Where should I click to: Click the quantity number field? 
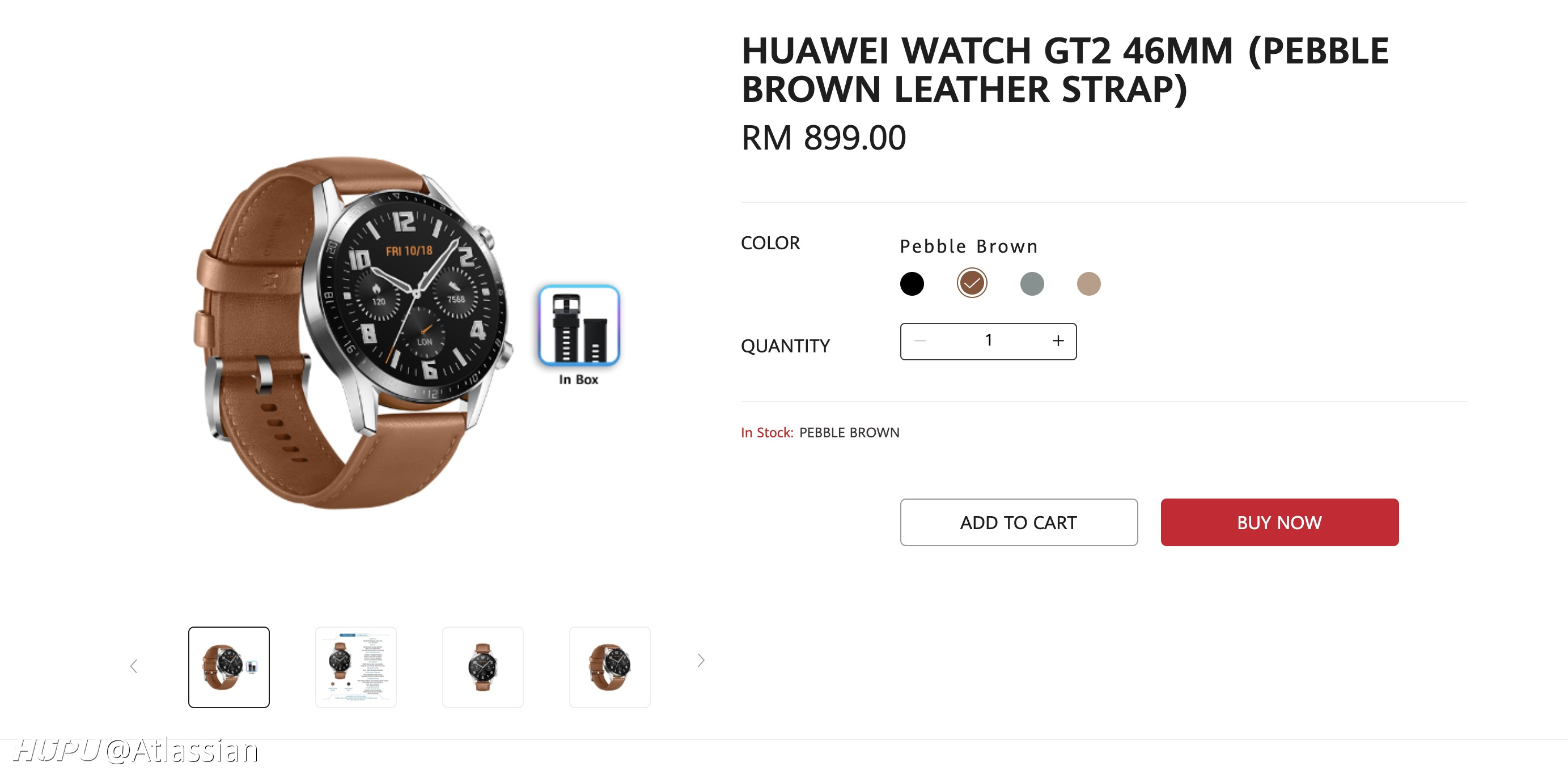coord(989,340)
